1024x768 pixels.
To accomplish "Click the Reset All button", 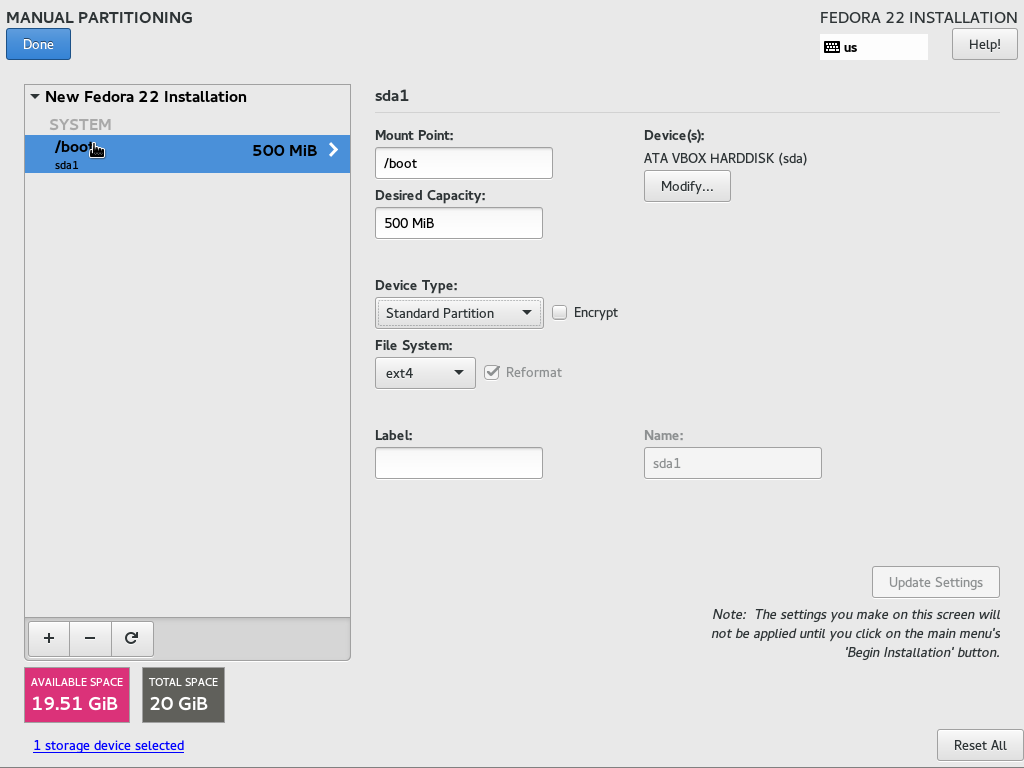I will point(980,745).
